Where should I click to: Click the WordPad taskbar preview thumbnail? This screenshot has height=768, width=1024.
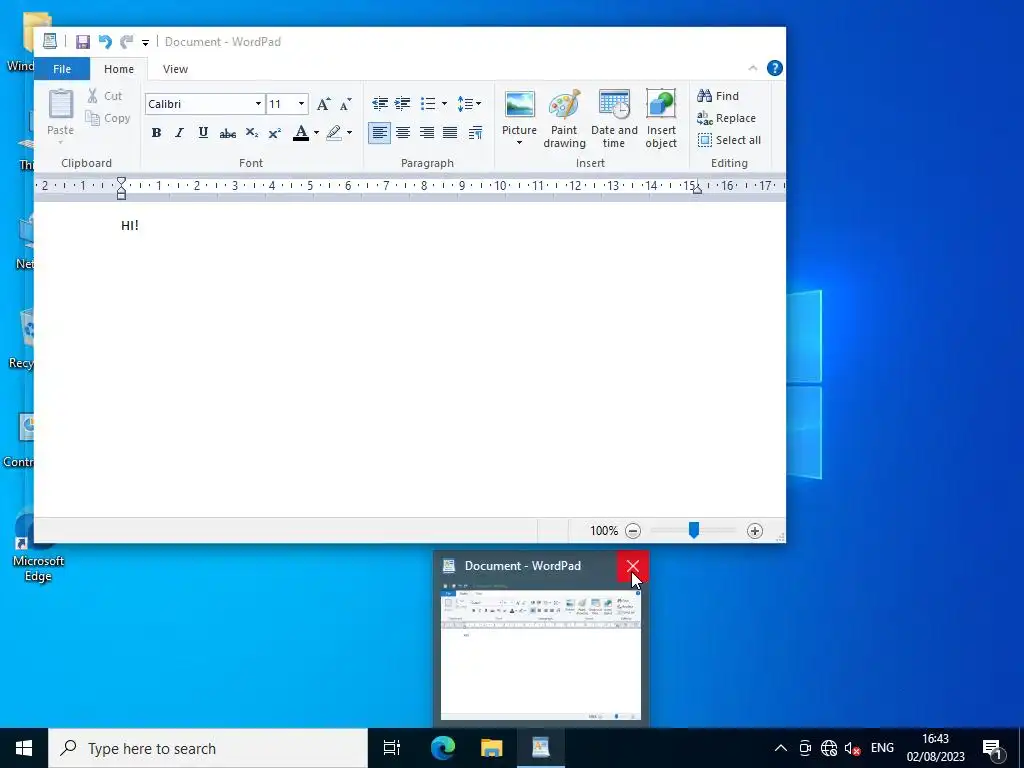coord(541,654)
